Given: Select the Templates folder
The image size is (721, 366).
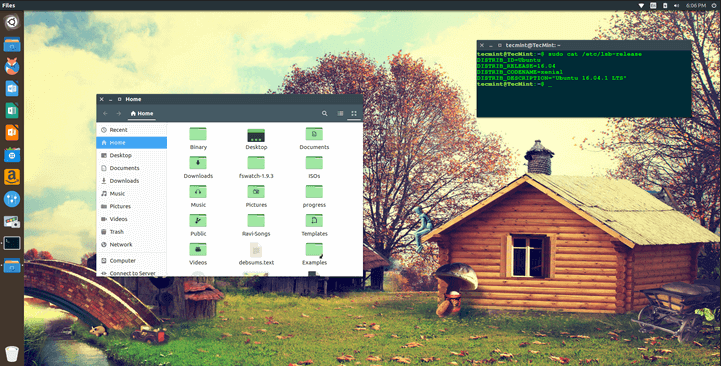Looking at the screenshot, I should click(x=314, y=225).
